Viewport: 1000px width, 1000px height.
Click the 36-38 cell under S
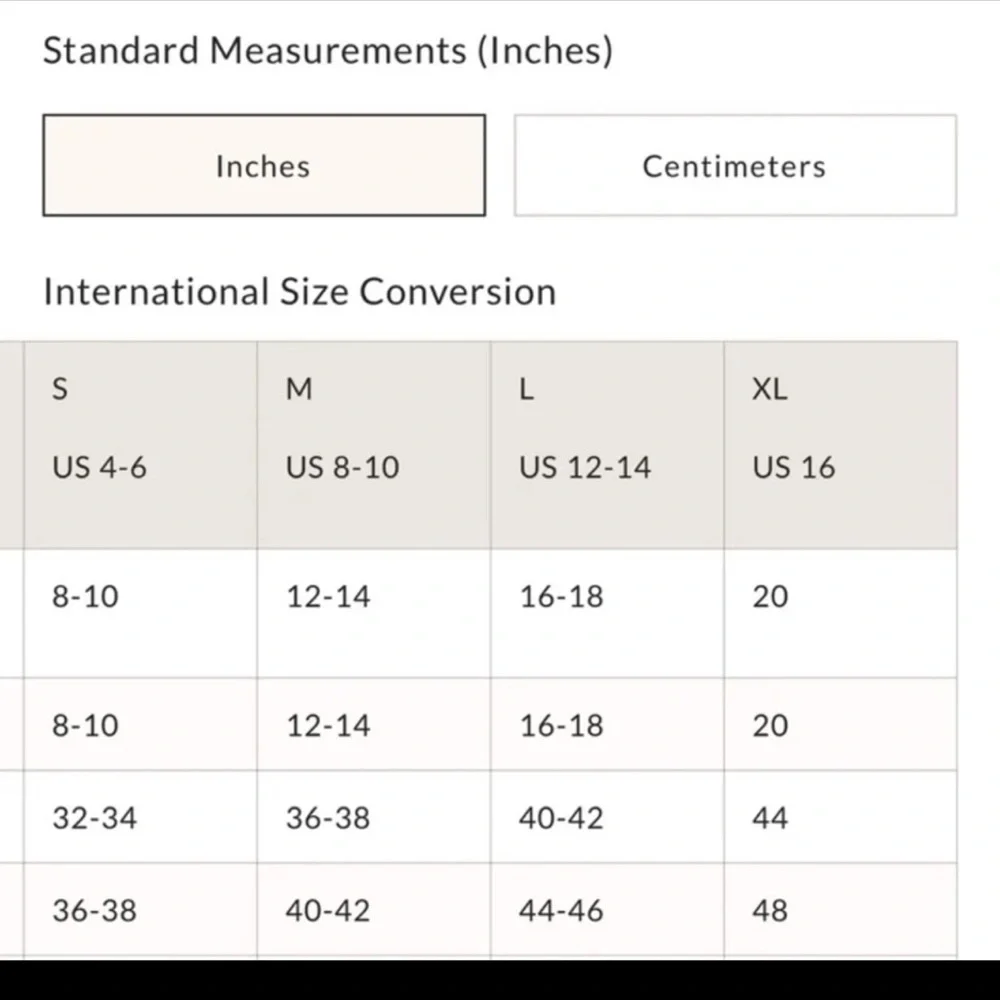coord(141,911)
